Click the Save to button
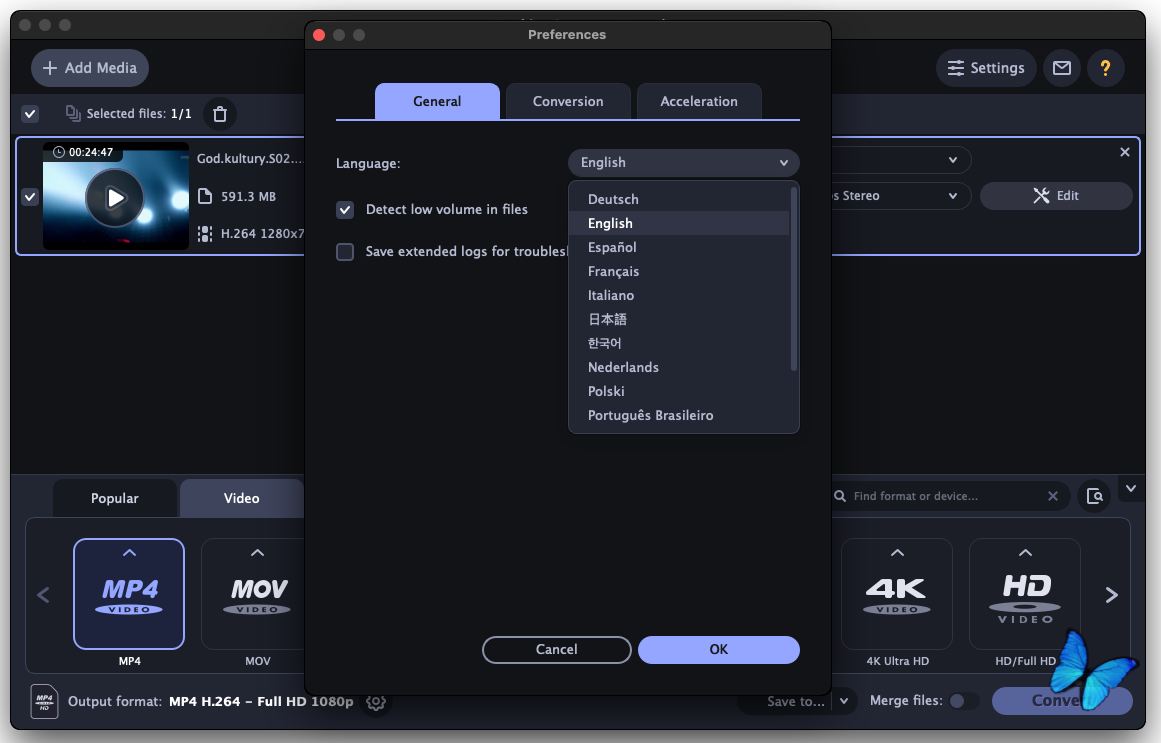1161x743 pixels. click(794, 702)
